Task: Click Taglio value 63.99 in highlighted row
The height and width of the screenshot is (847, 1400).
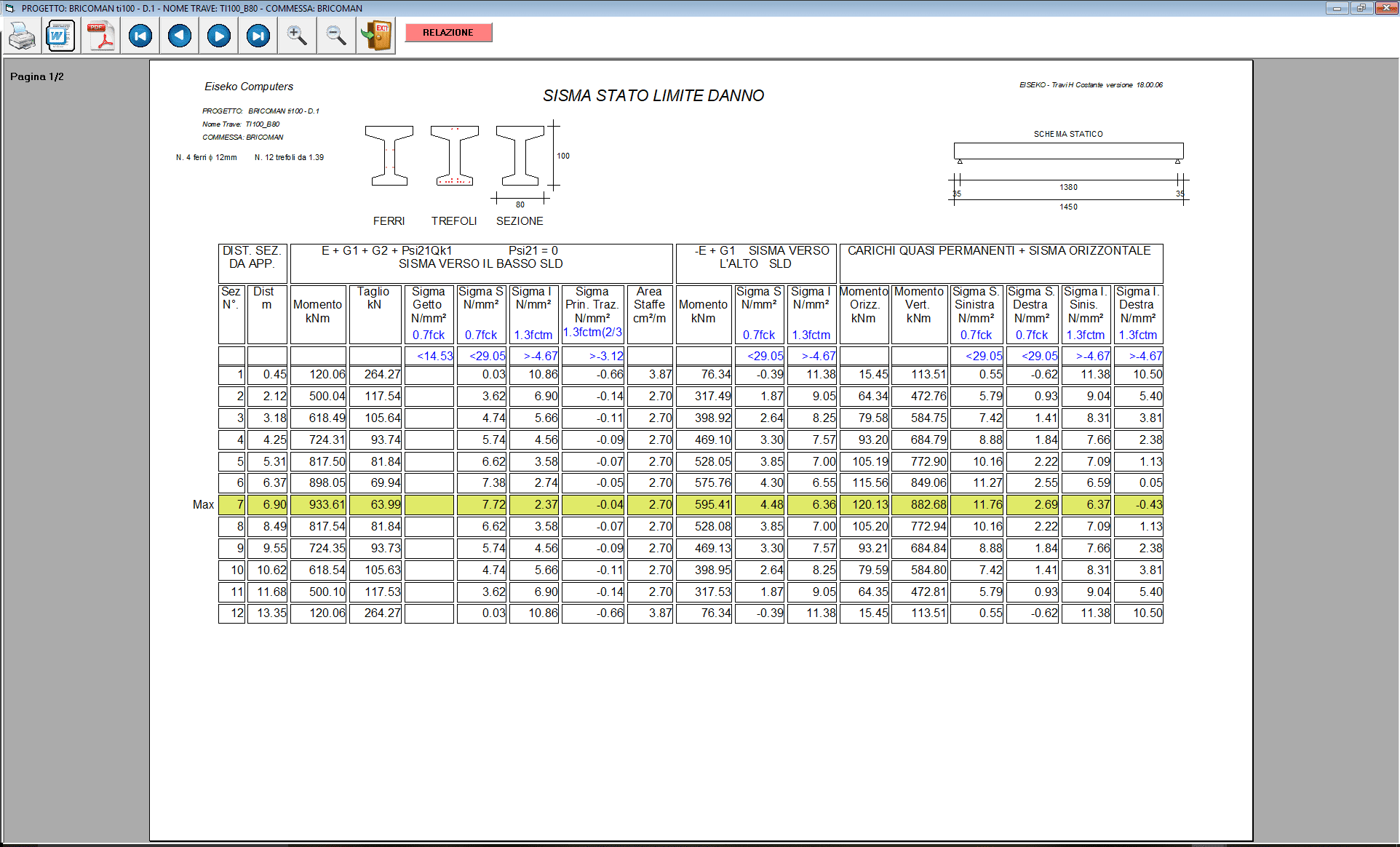Action: click(375, 504)
